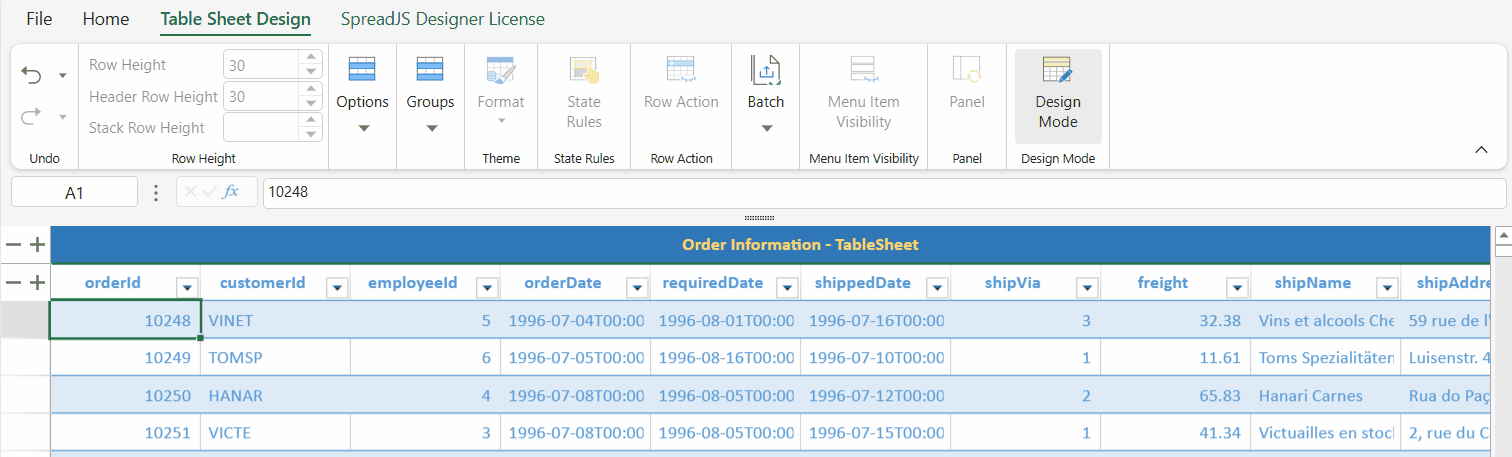Decrease Header Row Height with down stepper
This screenshot has height=457, width=1512.
point(311,104)
